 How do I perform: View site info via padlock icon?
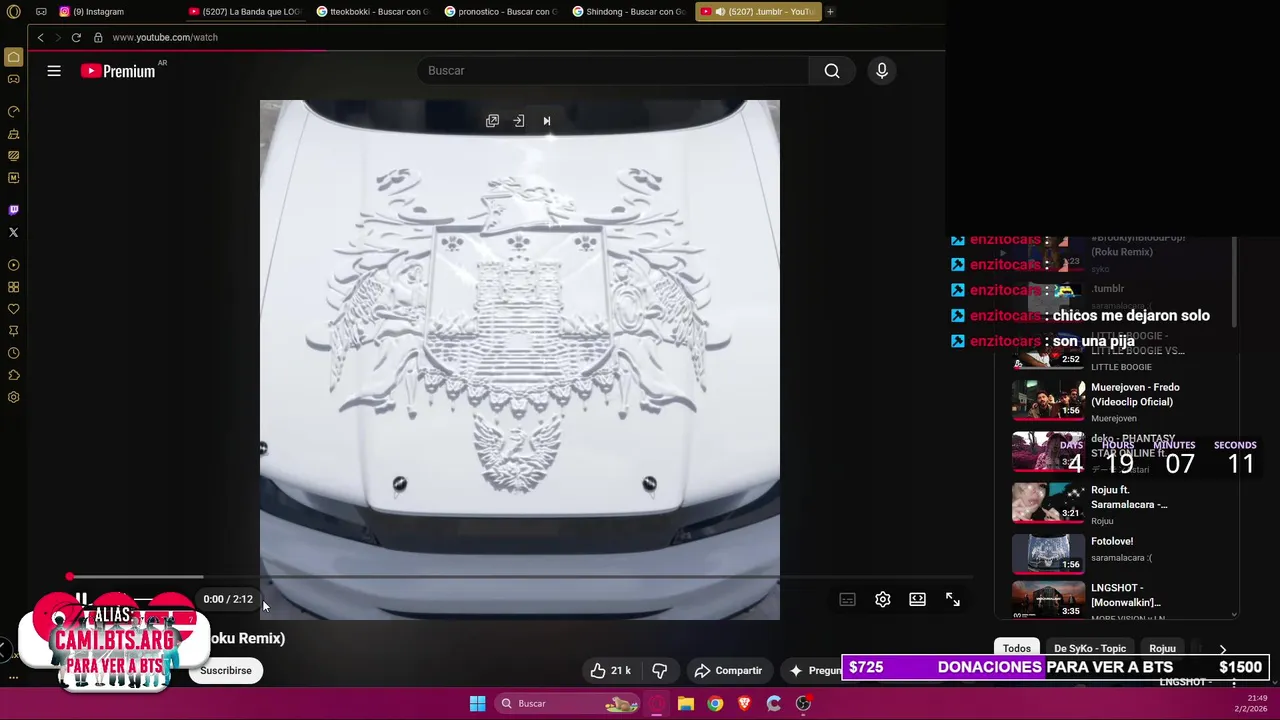tap(98, 37)
